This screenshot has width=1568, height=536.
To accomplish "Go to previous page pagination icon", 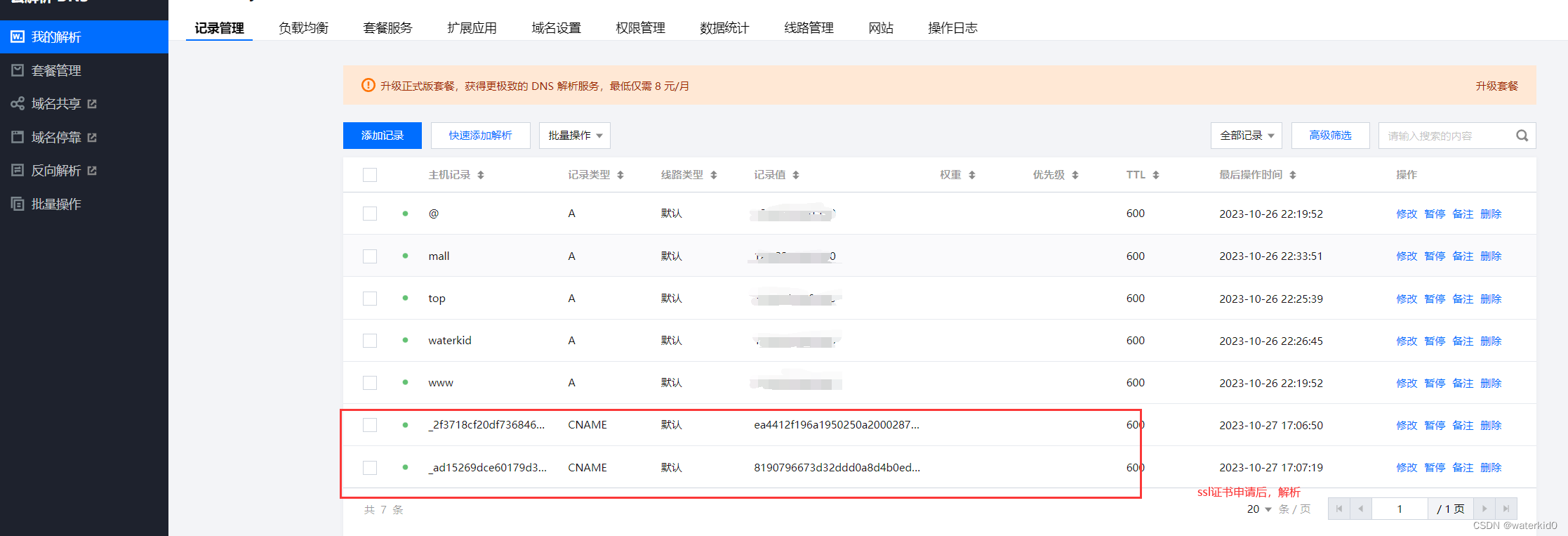I will (1360, 509).
